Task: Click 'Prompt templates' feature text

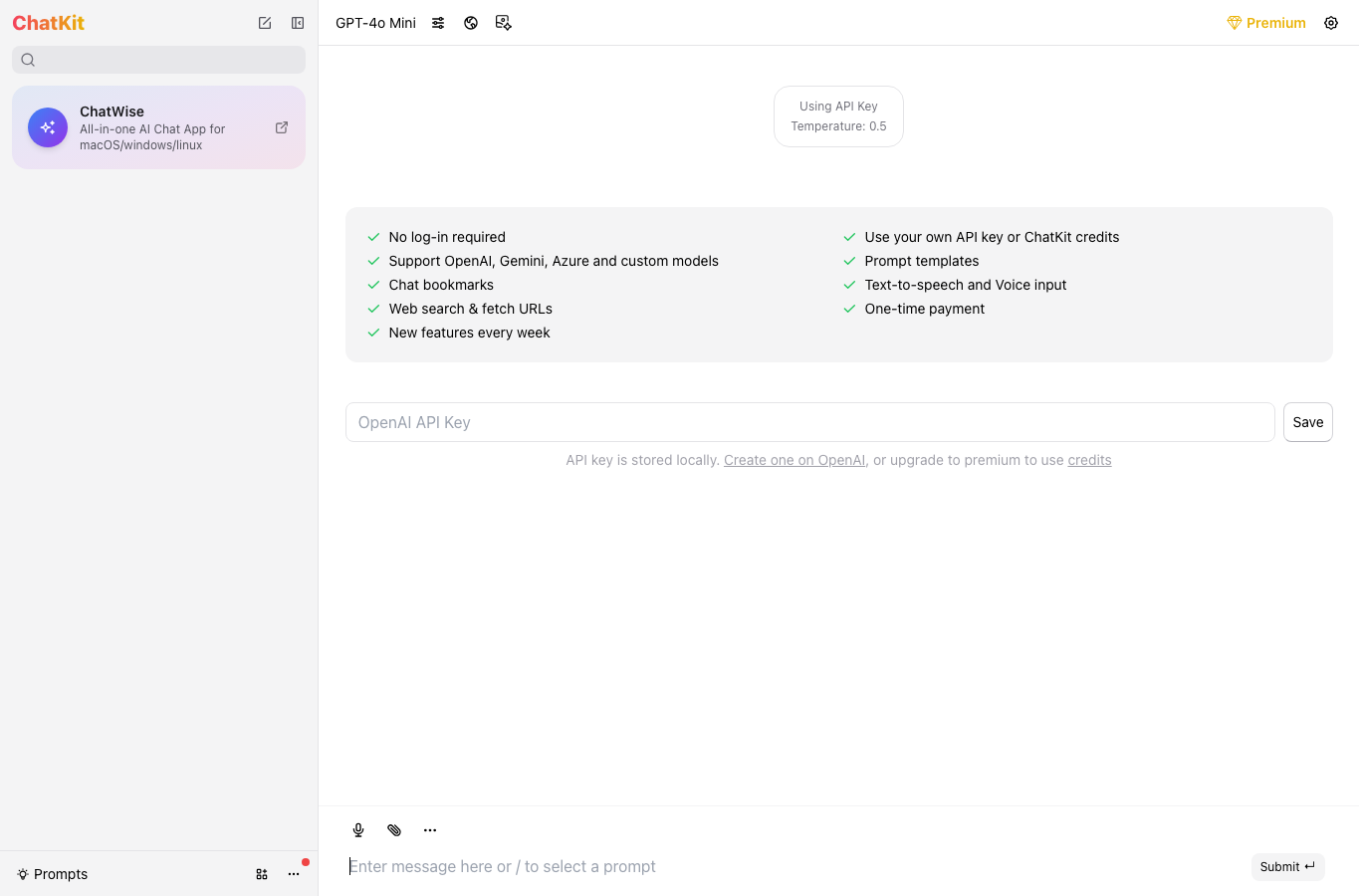Action: [x=922, y=261]
